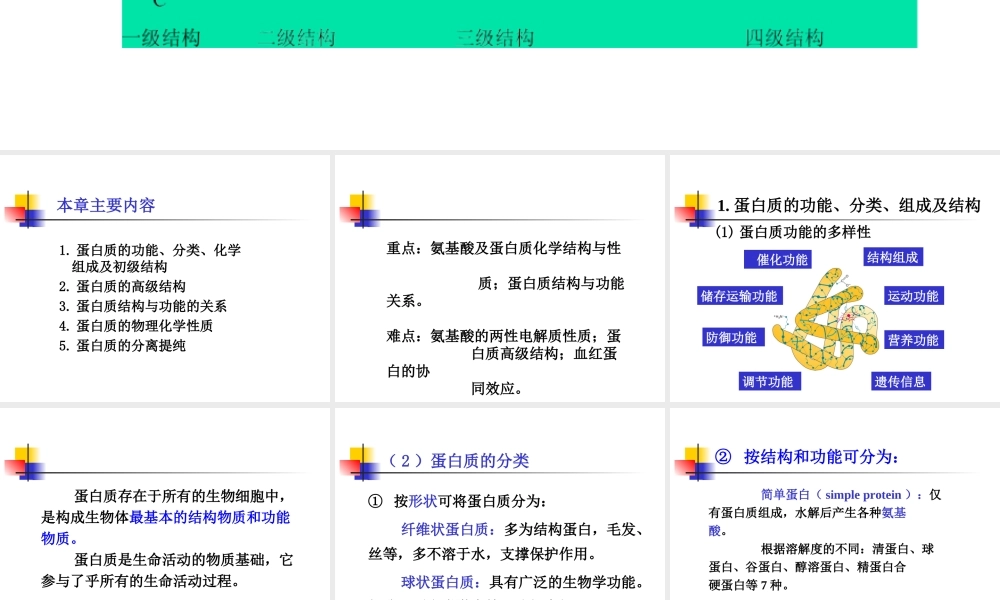
Task: Click the 调节功能 tag
Action: click(x=769, y=381)
